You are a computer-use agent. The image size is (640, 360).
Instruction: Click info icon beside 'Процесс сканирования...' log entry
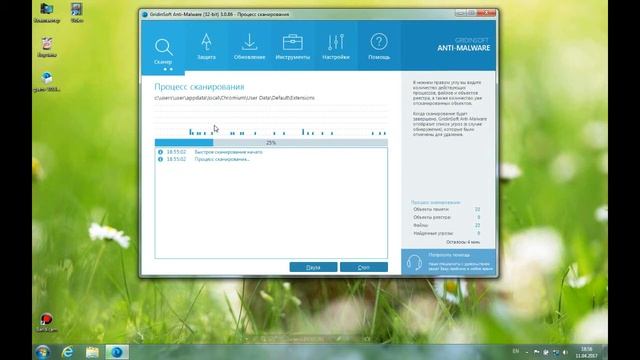pyautogui.click(x=160, y=159)
